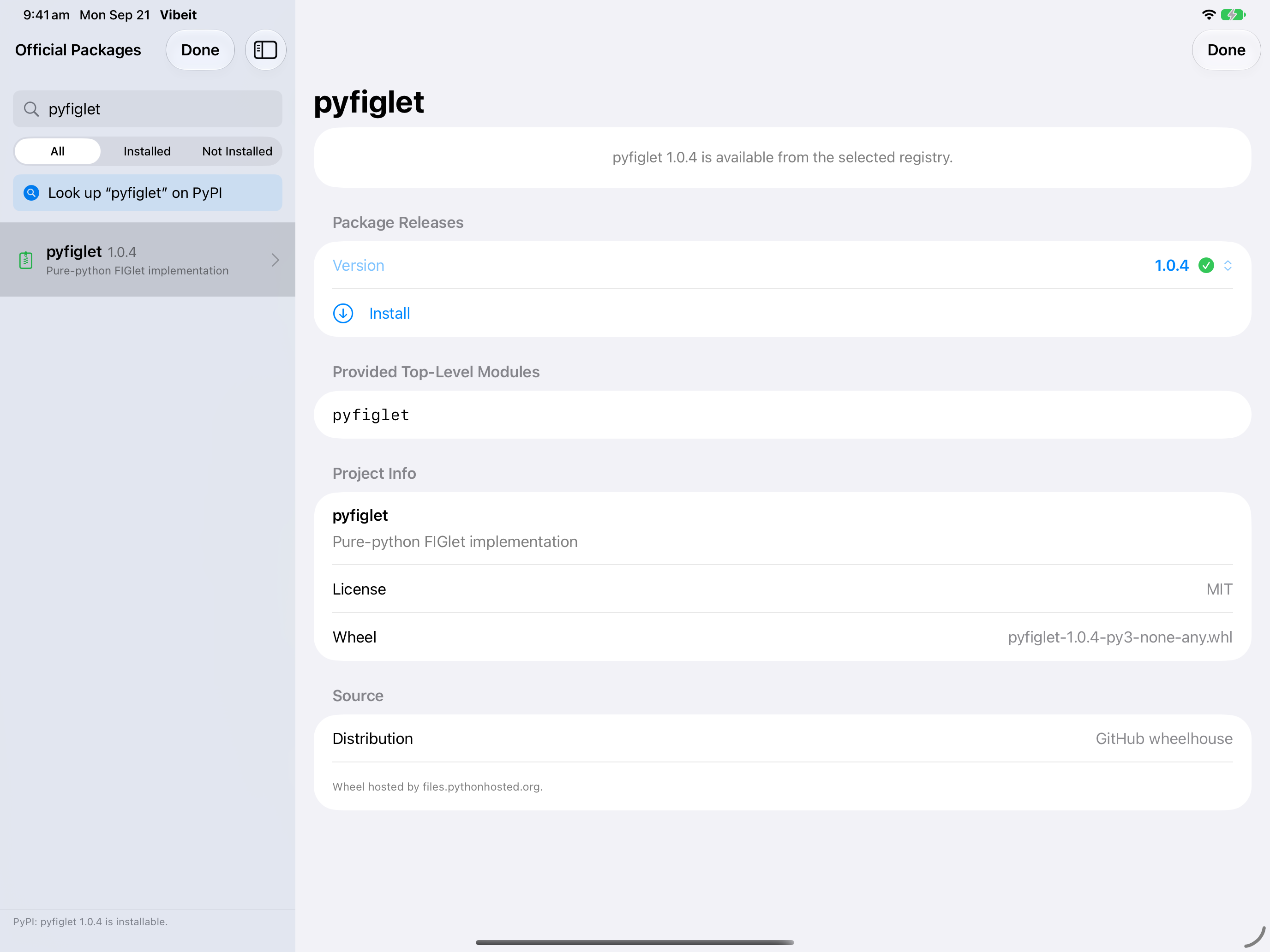Look up "pyfiglet" on PyPI
The height and width of the screenshot is (952, 1270).
pyautogui.click(x=148, y=193)
